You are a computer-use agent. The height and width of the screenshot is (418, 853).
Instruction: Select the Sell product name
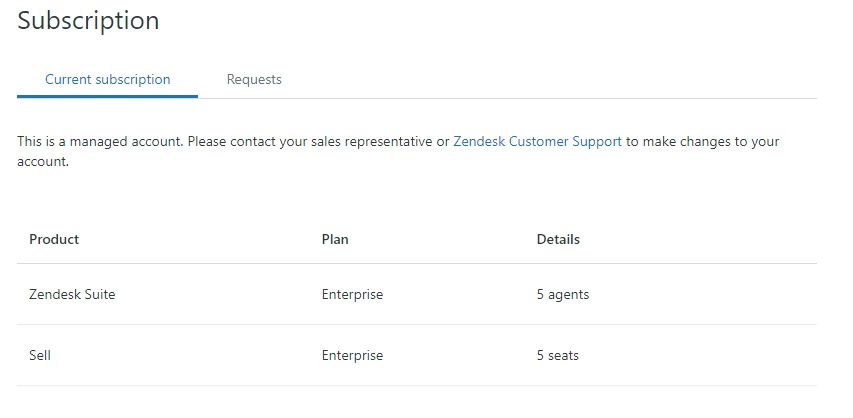point(40,356)
